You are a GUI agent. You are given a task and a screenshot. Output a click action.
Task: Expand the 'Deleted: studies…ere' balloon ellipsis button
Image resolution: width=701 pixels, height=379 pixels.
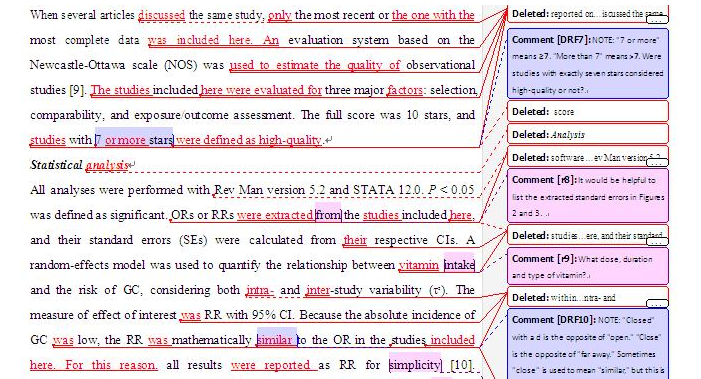pyautogui.click(x=657, y=241)
